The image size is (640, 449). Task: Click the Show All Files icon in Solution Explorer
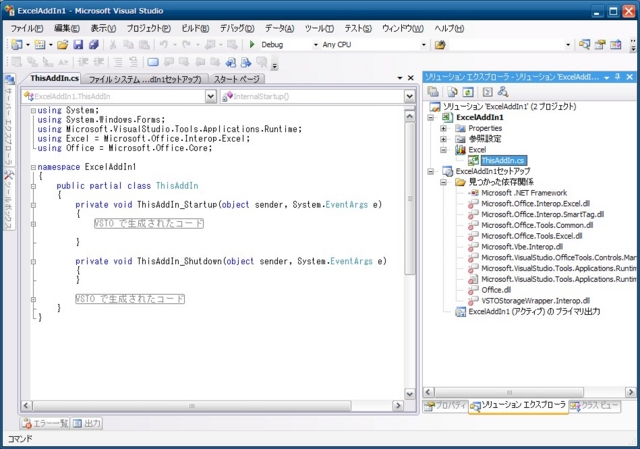(452, 92)
